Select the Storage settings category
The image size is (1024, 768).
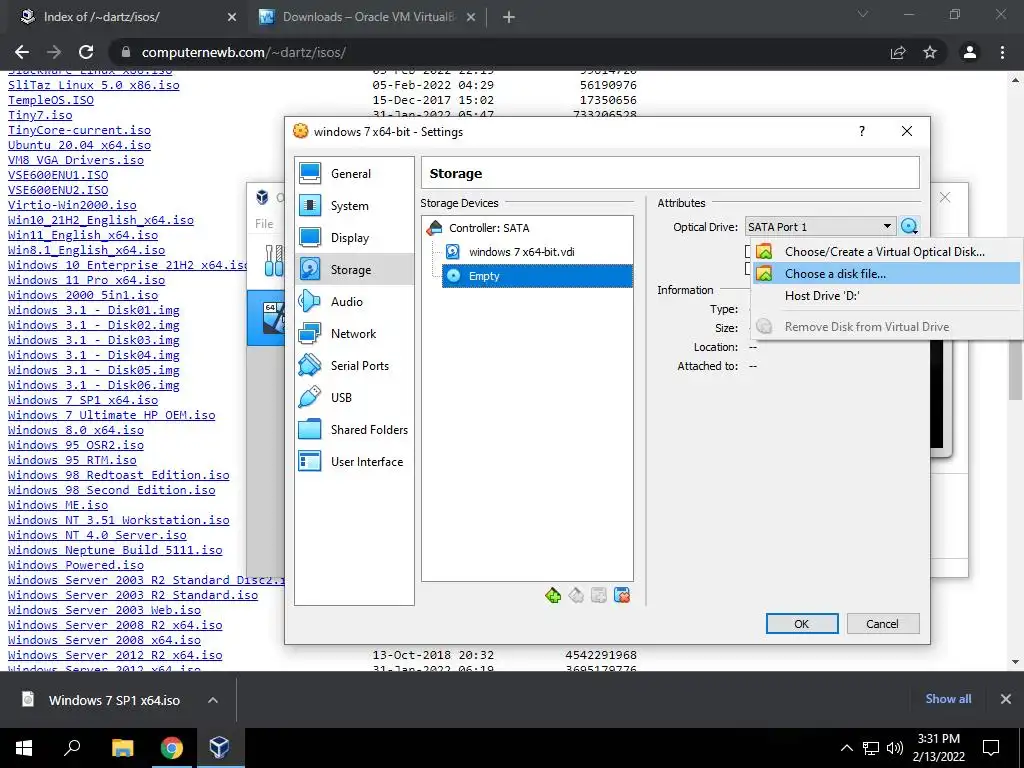(x=354, y=269)
